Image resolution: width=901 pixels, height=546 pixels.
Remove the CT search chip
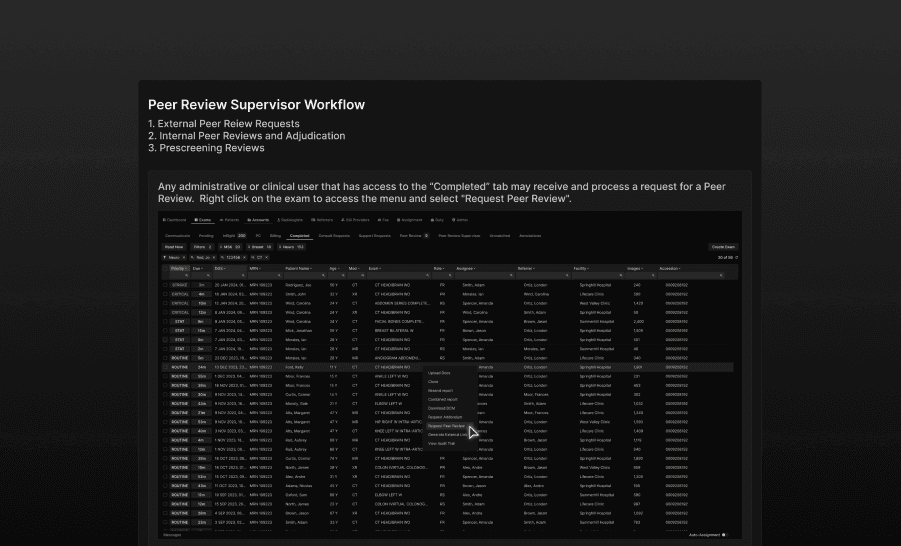[x=267, y=257]
